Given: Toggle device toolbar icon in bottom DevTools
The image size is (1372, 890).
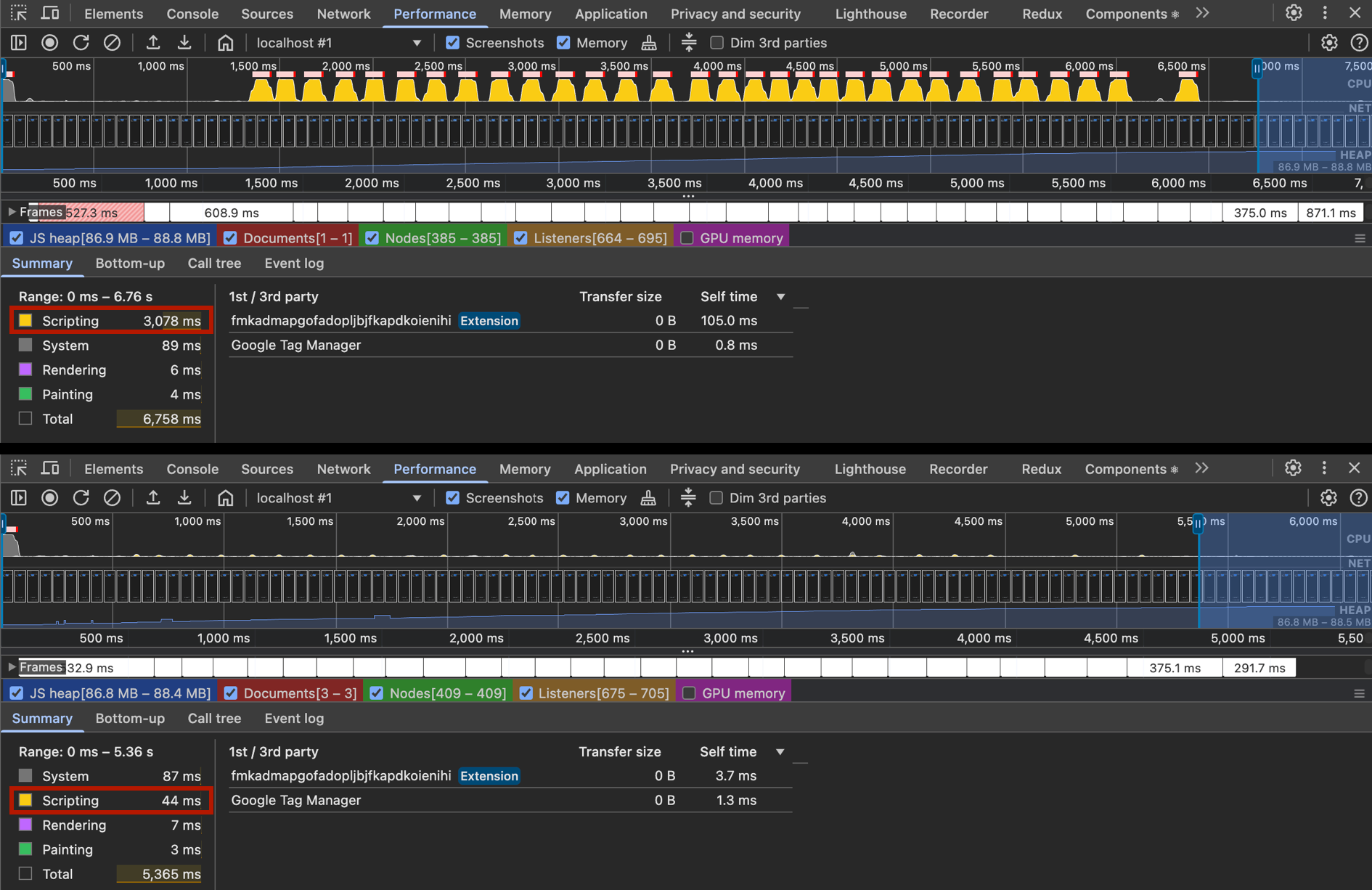Looking at the screenshot, I should [x=50, y=468].
